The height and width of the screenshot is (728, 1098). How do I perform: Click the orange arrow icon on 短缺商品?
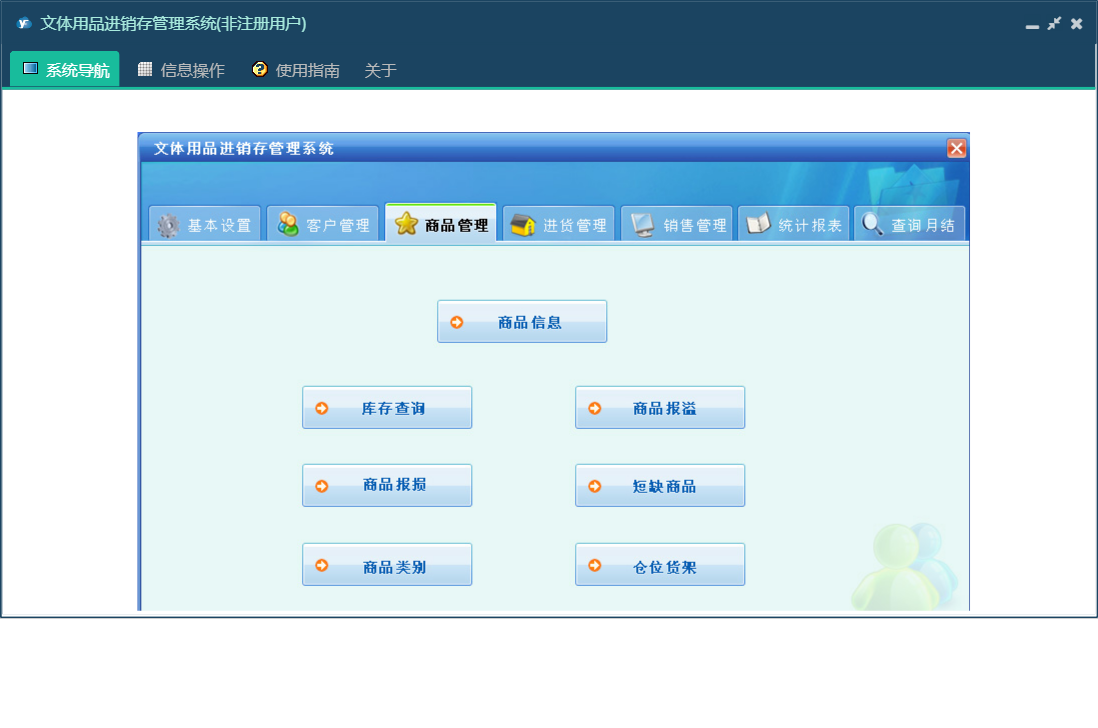pyautogui.click(x=595, y=486)
